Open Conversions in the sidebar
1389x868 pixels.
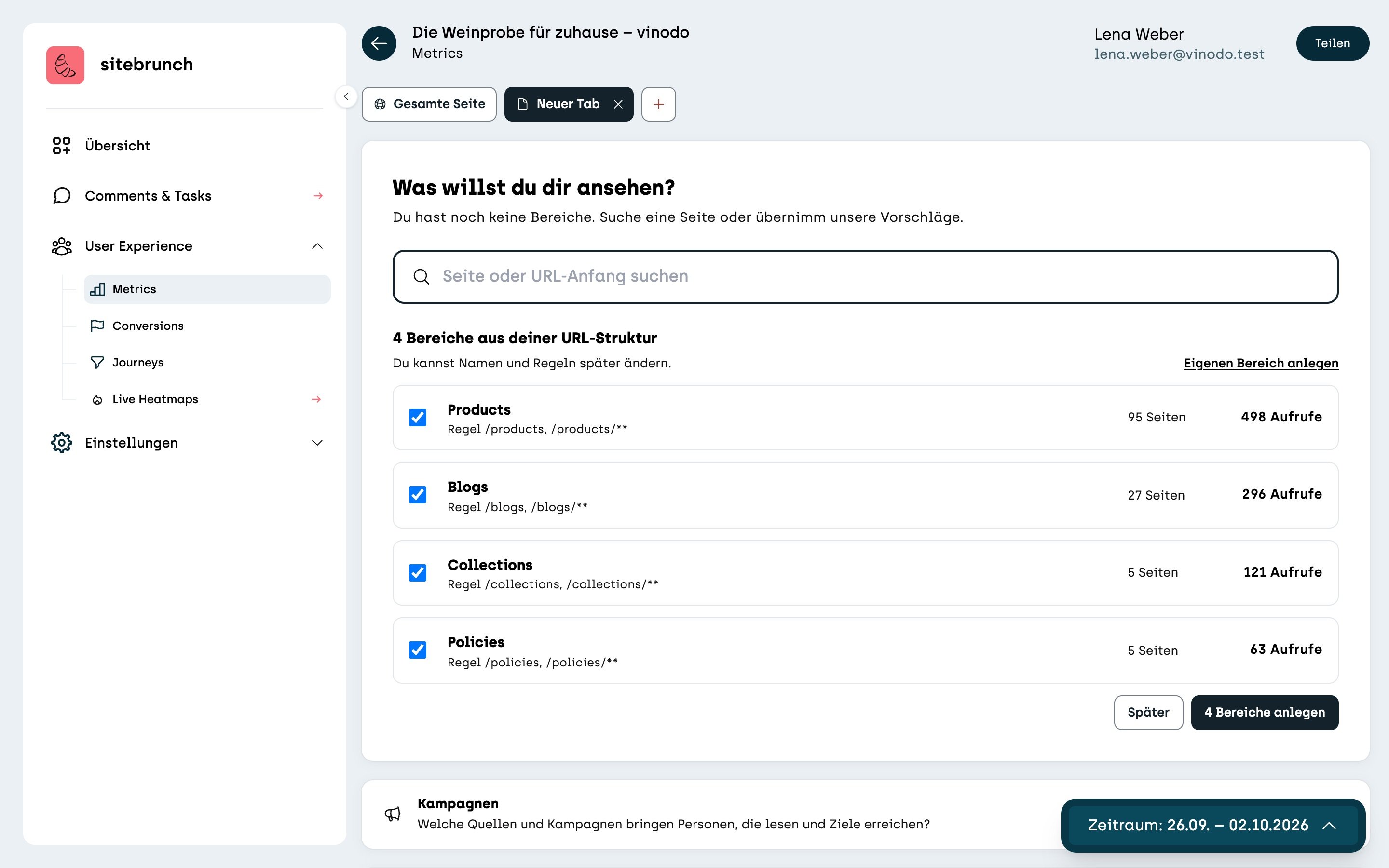coord(207,325)
